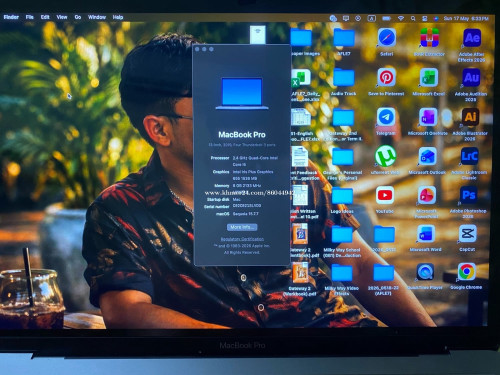Open the battery status menu
This screenshot has height=375, width=500.
[386, 19]
